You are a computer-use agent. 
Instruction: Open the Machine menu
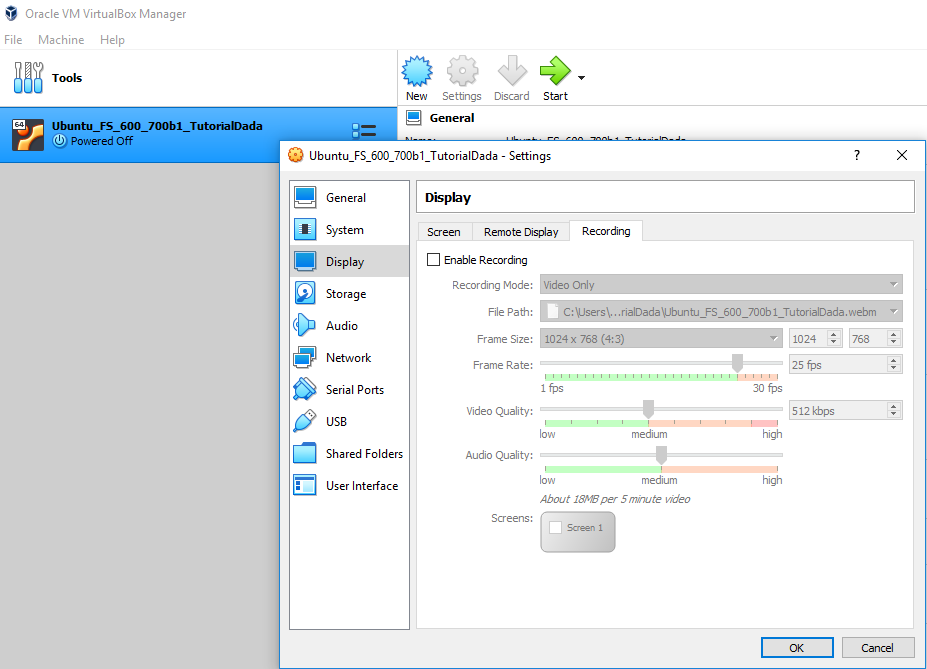pyautogui.click(x=61, y=40)
